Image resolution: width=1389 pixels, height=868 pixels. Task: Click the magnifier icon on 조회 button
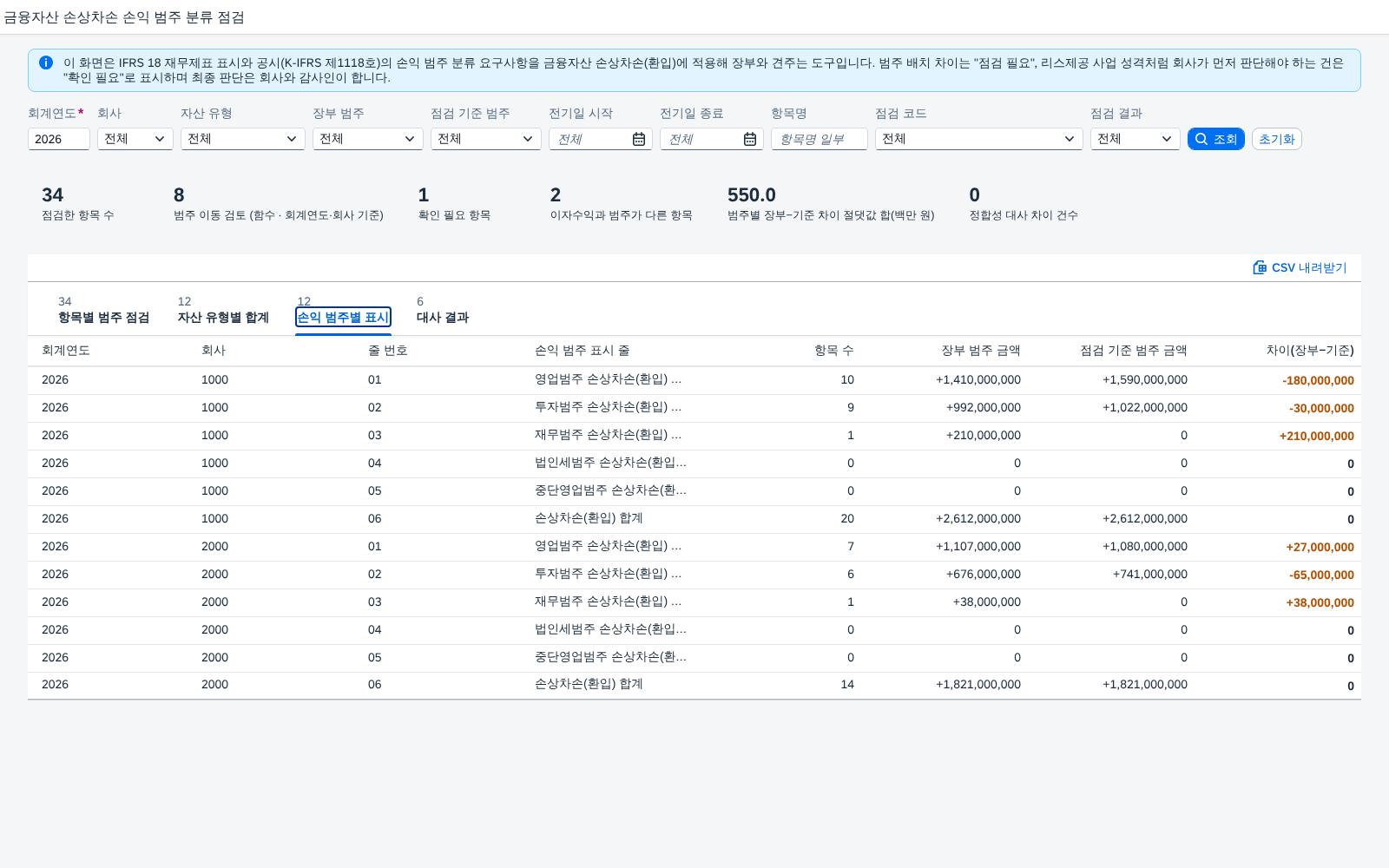point(1201,139)
